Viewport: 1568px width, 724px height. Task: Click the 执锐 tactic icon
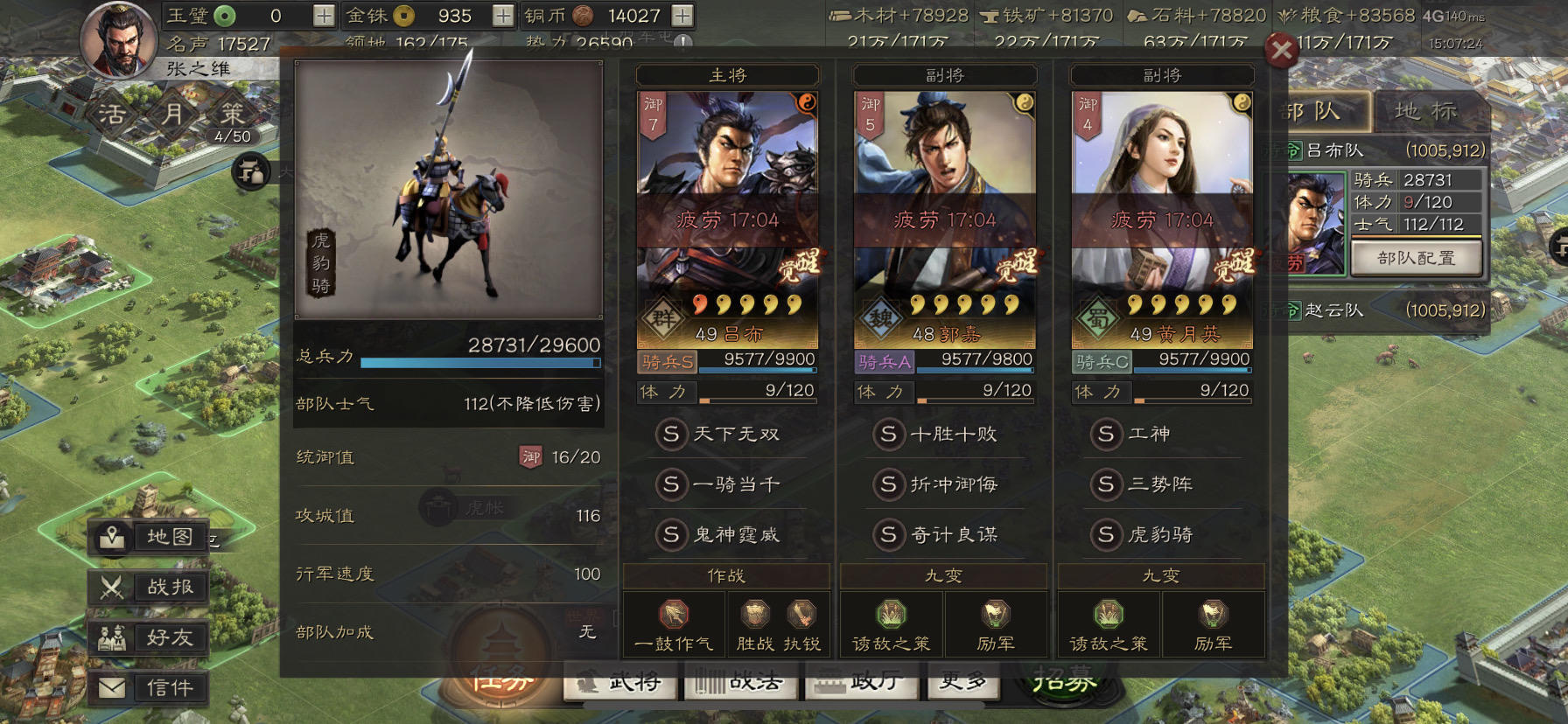tap(801, 615)
